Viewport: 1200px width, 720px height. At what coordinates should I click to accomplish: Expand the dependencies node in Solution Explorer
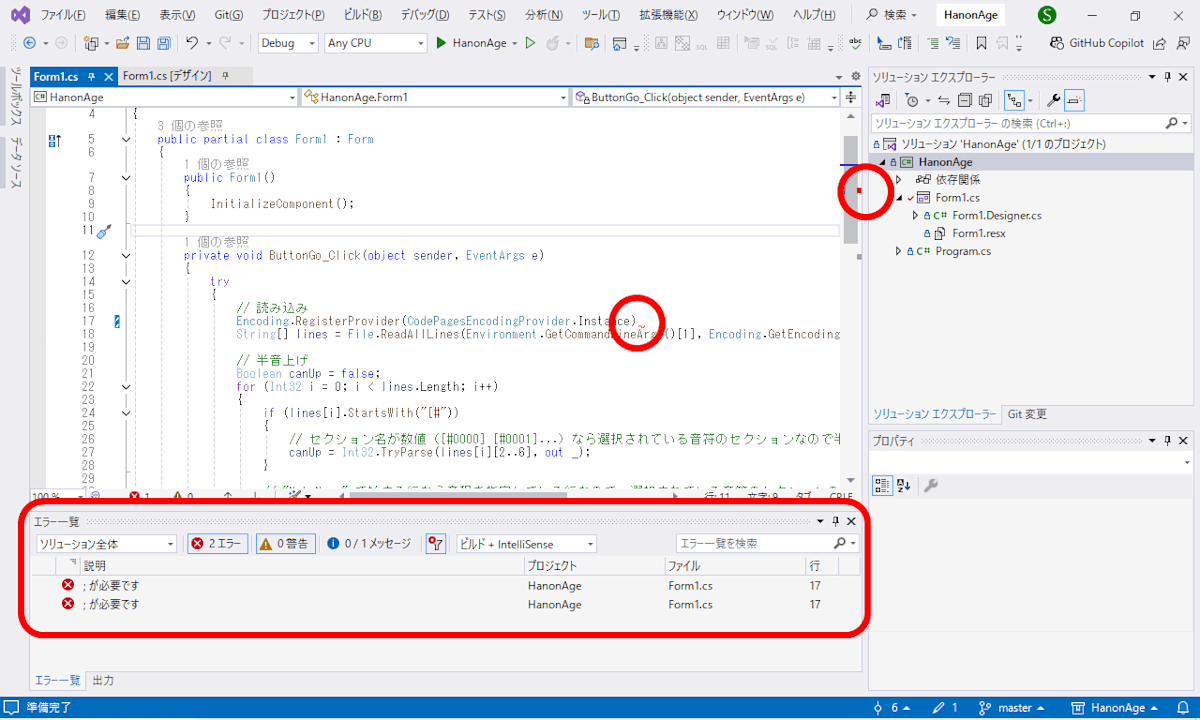[898, 180]
